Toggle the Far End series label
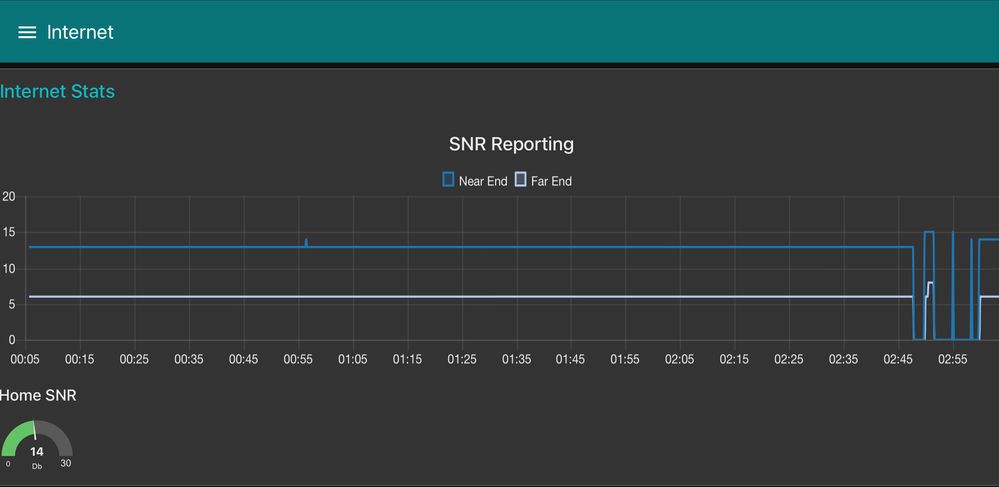The width and height of the screenshot is (999, 487). [x=551, y=181]
